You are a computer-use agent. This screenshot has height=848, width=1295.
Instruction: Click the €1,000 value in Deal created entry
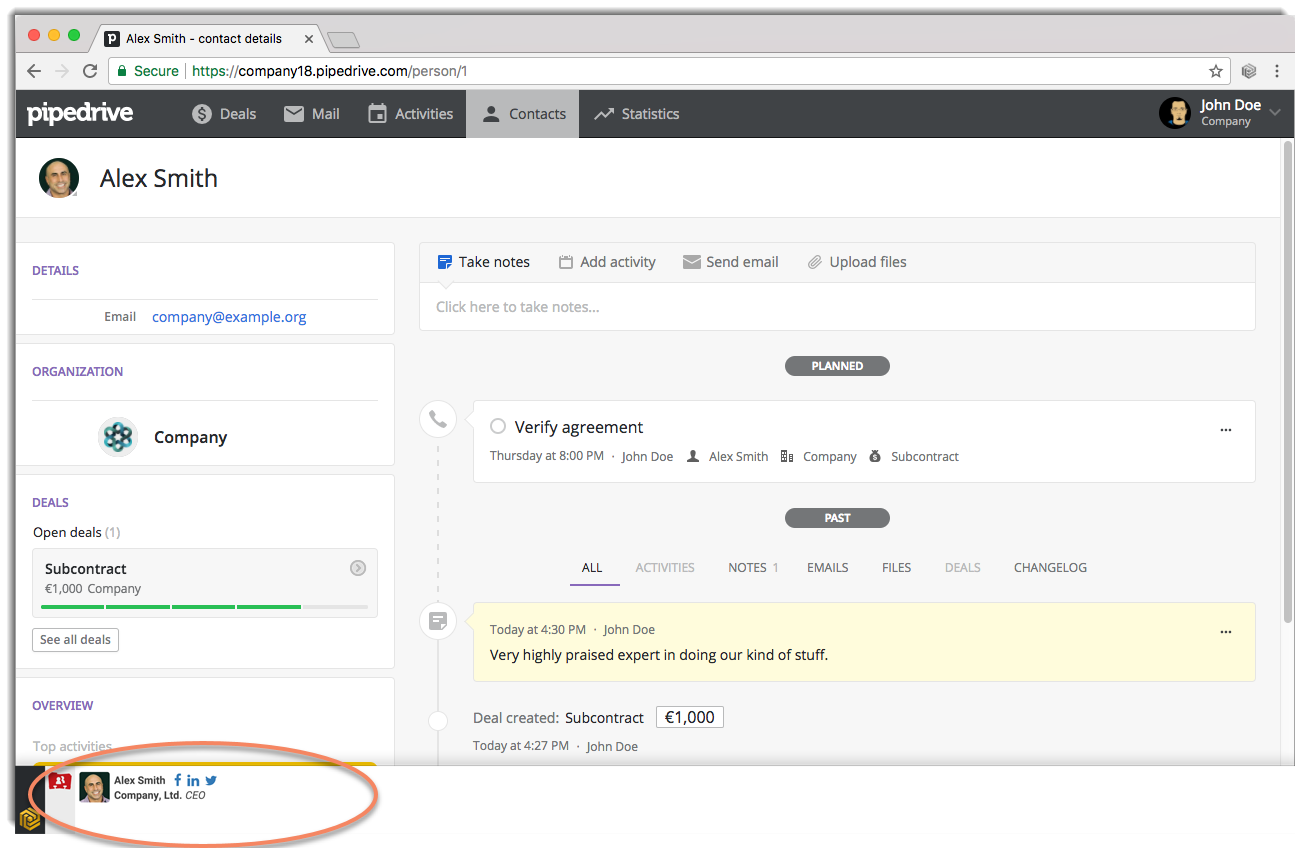coord(690,717)
